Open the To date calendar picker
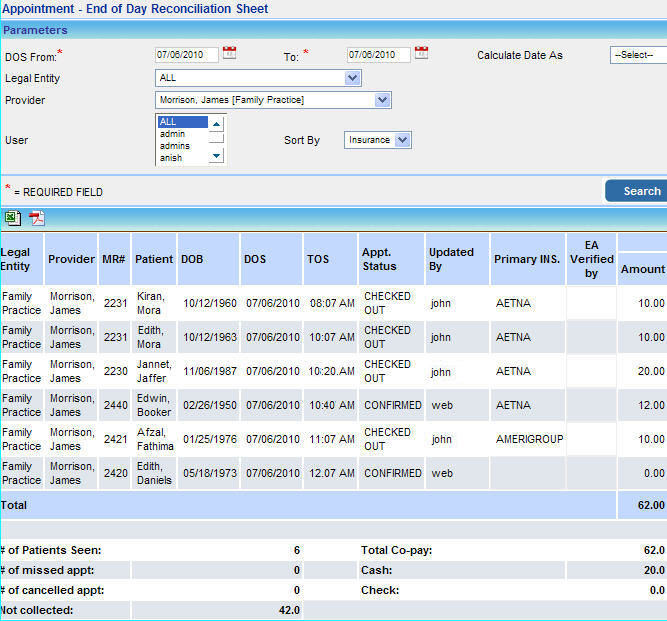Screen dimensions: 667x621 [421, 53]
